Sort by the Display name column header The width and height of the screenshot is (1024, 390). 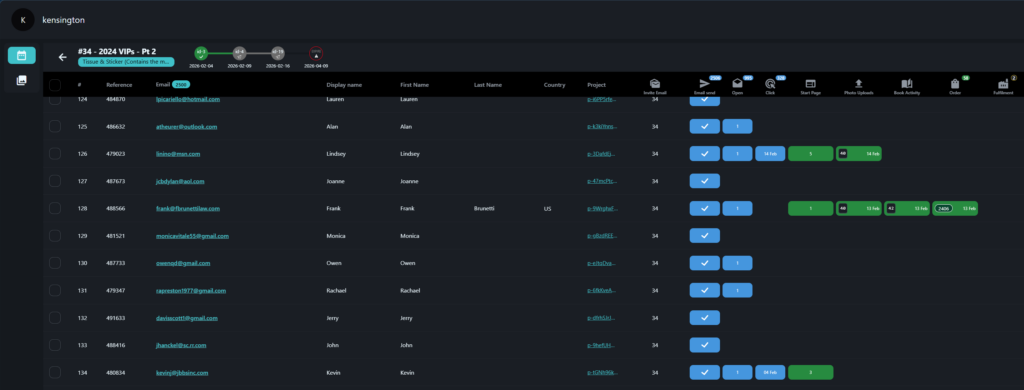click(344, 85)
